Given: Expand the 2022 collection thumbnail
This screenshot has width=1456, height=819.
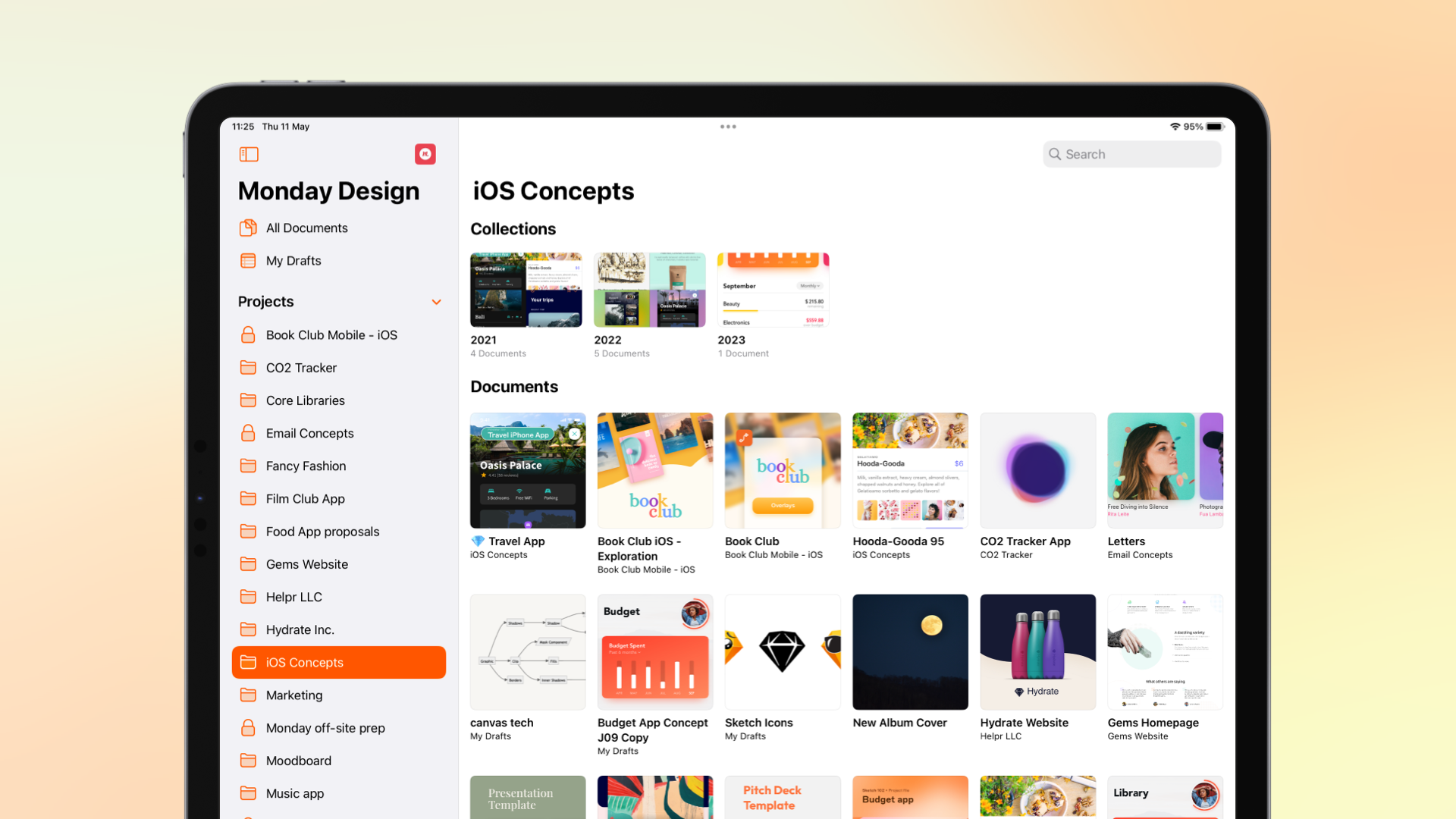Looking at the screenshot, I should point(649,289).
